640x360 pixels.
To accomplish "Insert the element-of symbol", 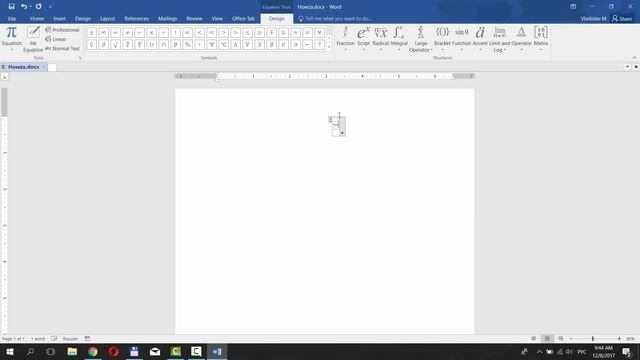I will 284,44.
